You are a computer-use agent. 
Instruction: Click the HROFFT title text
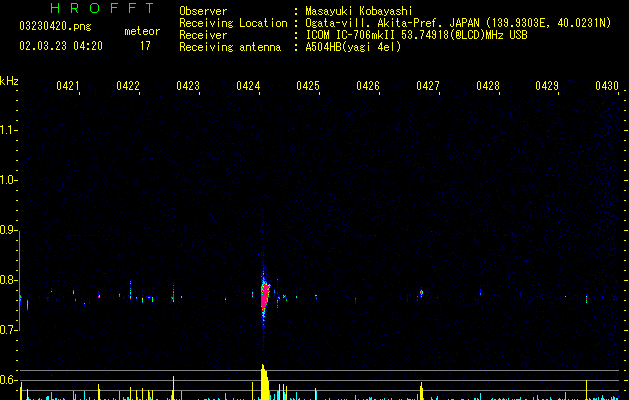tap(102, 8)
